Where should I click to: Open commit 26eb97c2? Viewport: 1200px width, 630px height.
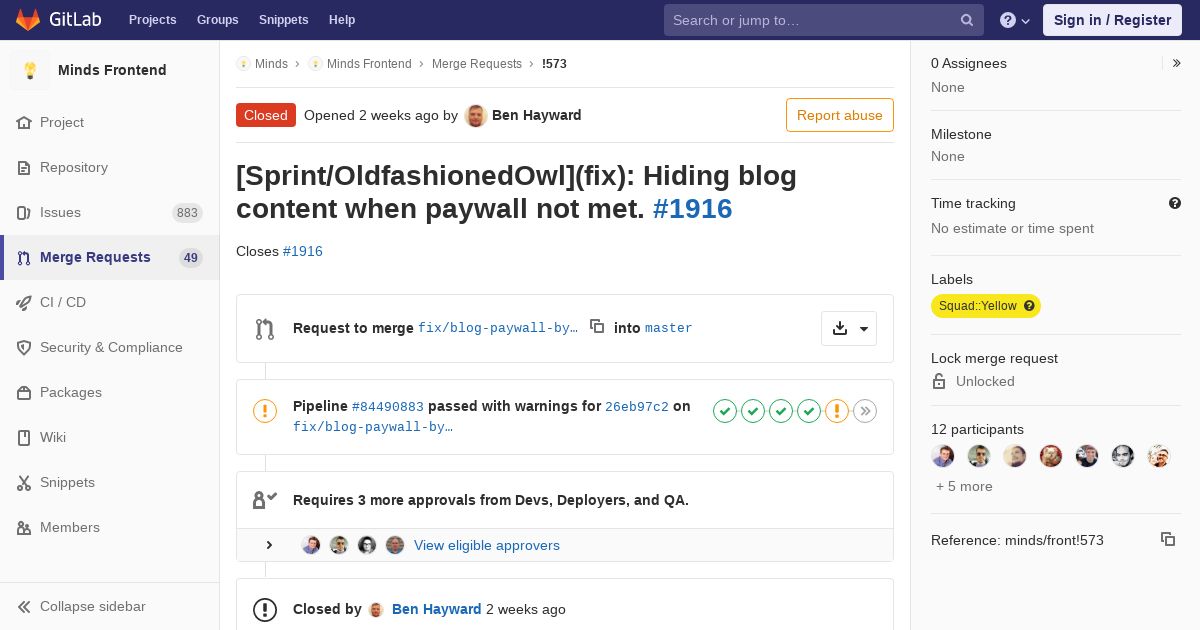pyautogui.click(x=637, y=407)
